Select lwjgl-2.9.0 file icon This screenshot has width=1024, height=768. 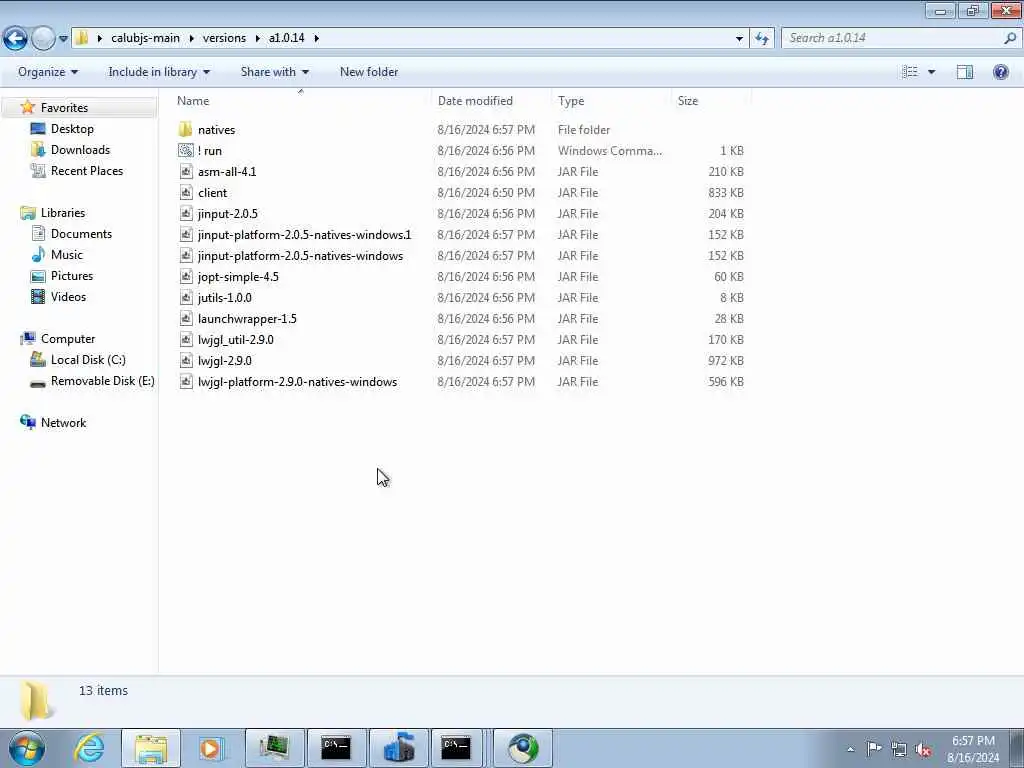click(186, 360)
